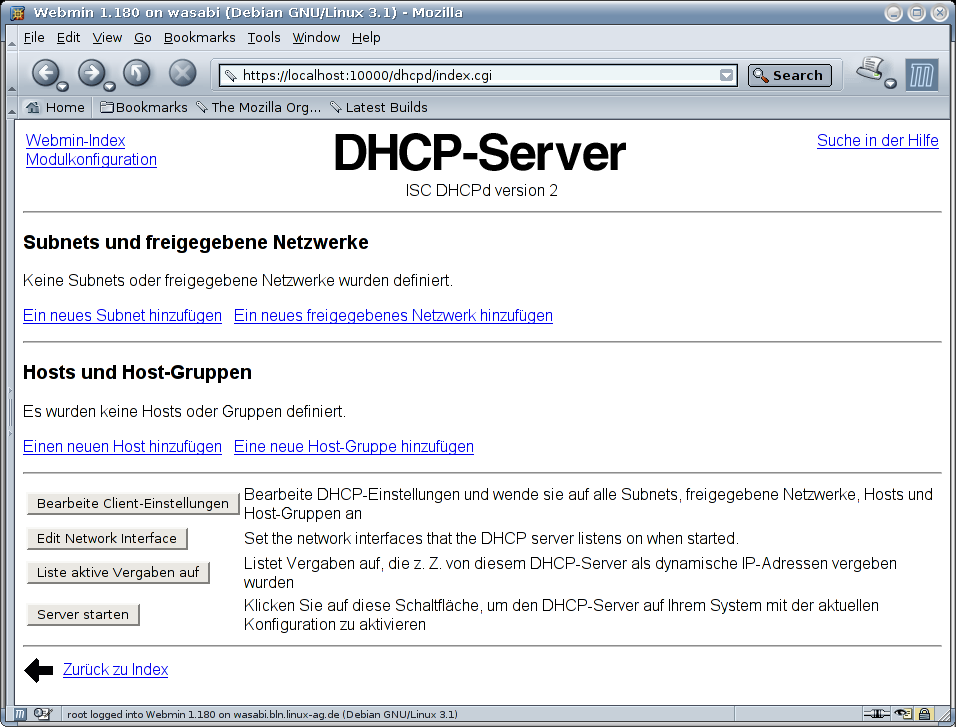Minimize the Mozilla window
The height and width of the screenshot is (727, 956).
coord(893,13)
